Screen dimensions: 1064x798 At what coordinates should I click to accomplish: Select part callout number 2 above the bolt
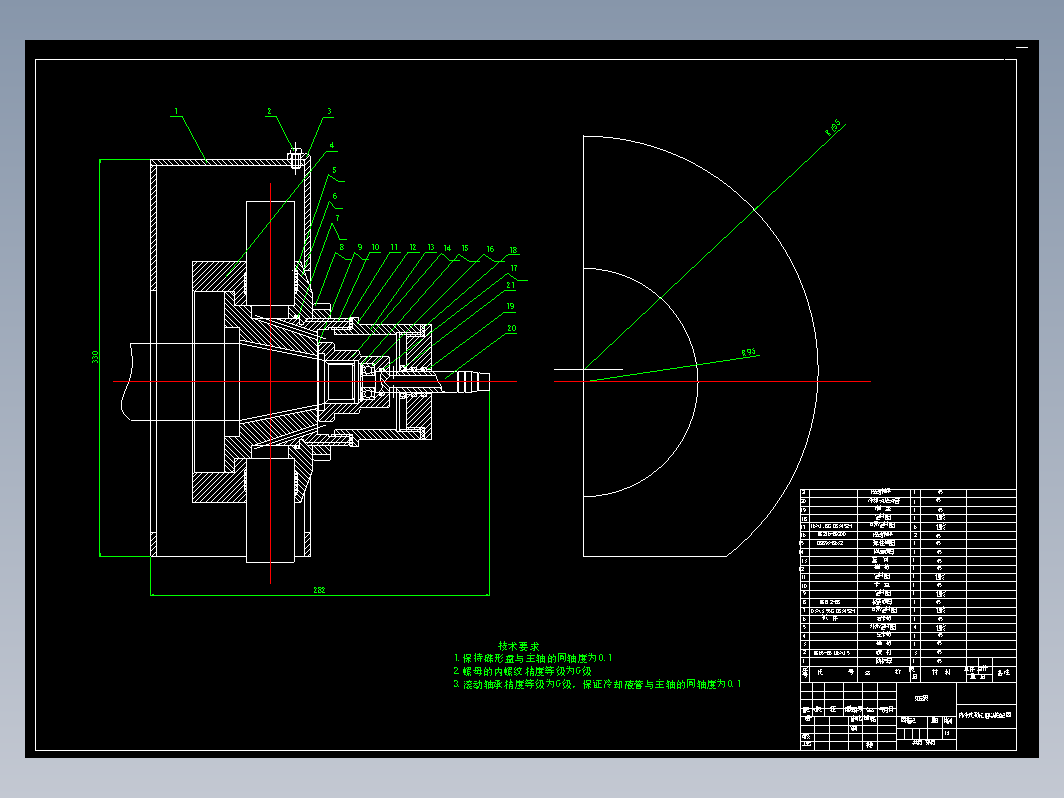pos(269,111)
